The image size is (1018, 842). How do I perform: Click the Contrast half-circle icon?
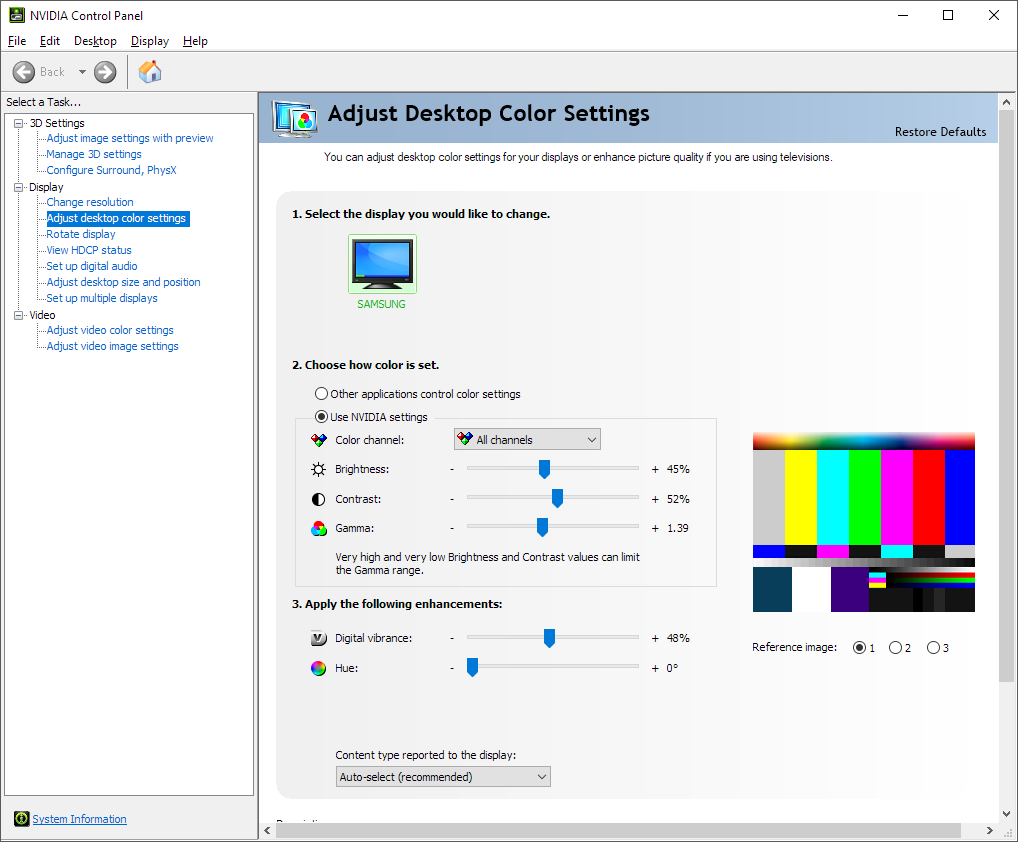[x=318, y=499]
